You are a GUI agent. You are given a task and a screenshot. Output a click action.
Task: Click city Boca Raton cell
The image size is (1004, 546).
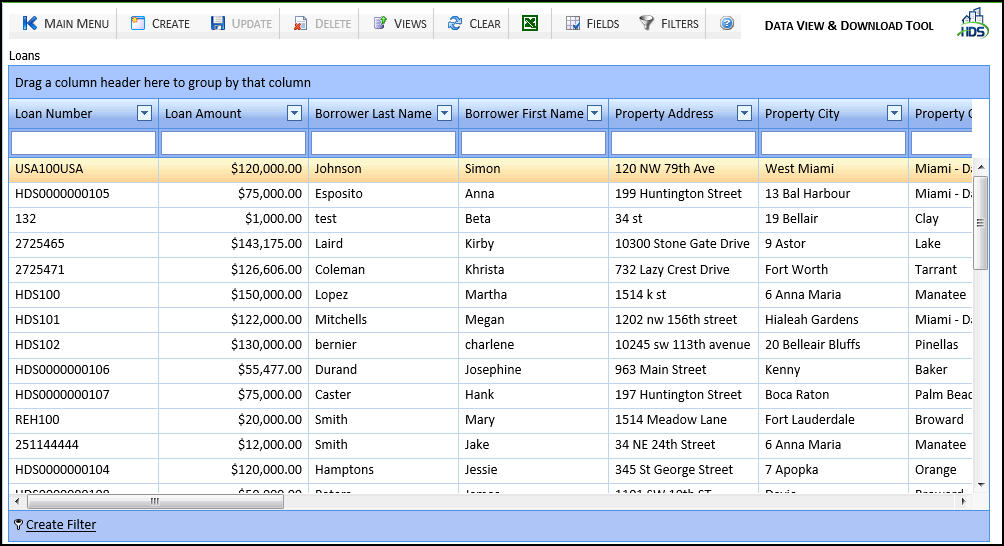833,394
